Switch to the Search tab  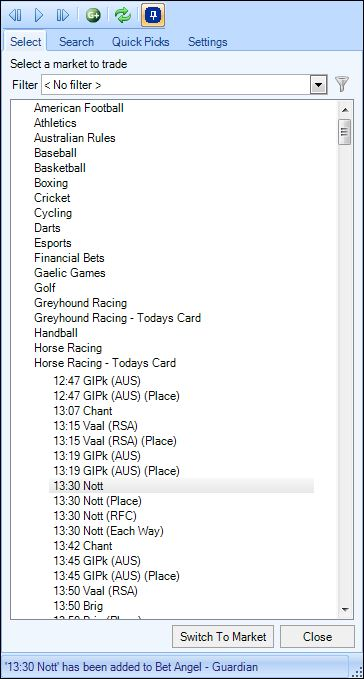tap(76, 42)
